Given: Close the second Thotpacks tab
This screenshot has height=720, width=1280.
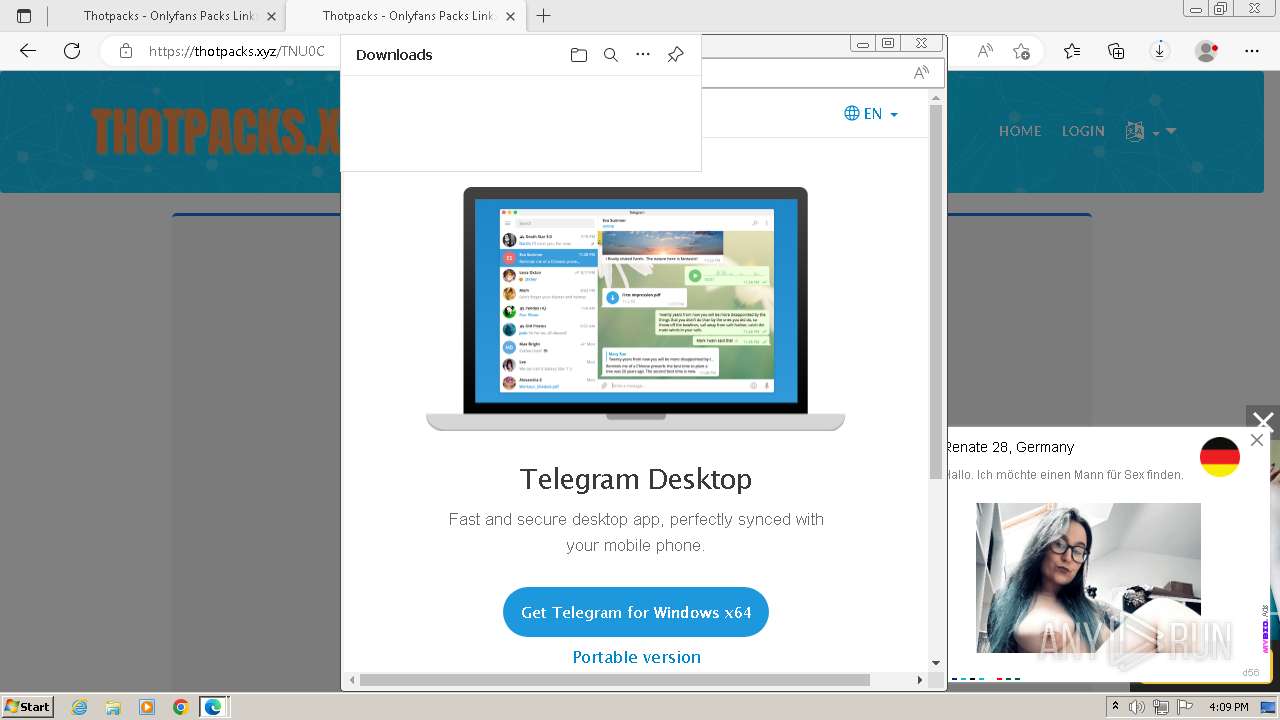Looking at the screenshot, I should pyautogui.click(x=510, y=16).
